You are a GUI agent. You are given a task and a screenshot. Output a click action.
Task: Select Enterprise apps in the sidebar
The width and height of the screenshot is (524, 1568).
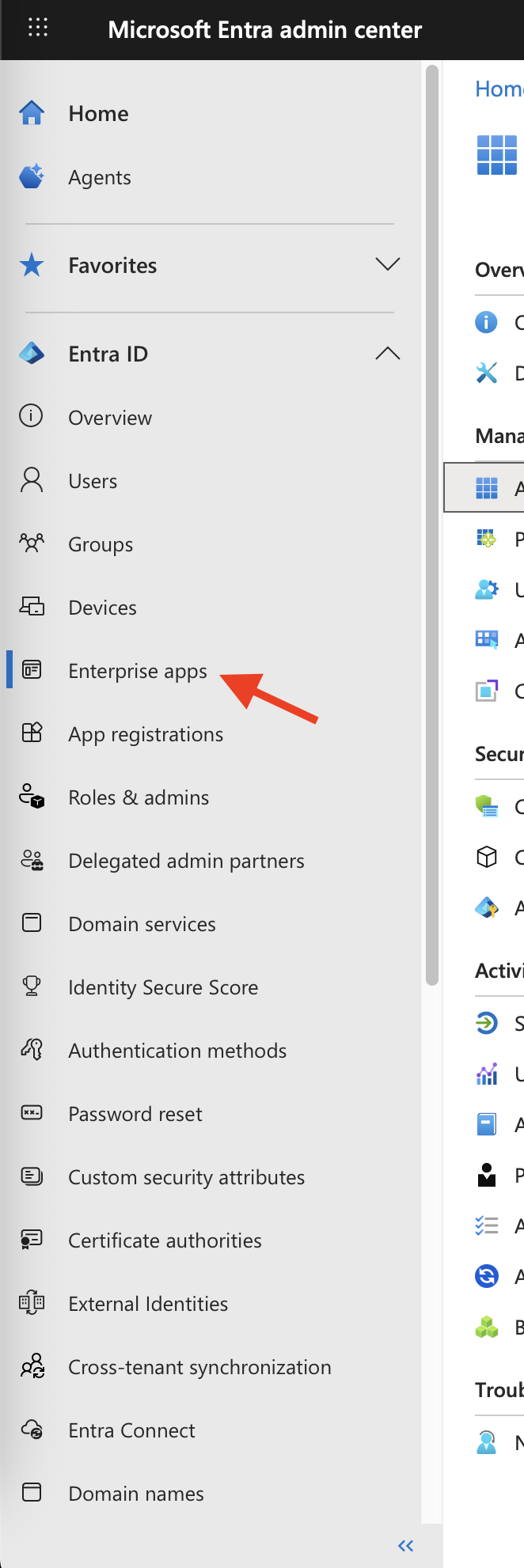[136, 670]
